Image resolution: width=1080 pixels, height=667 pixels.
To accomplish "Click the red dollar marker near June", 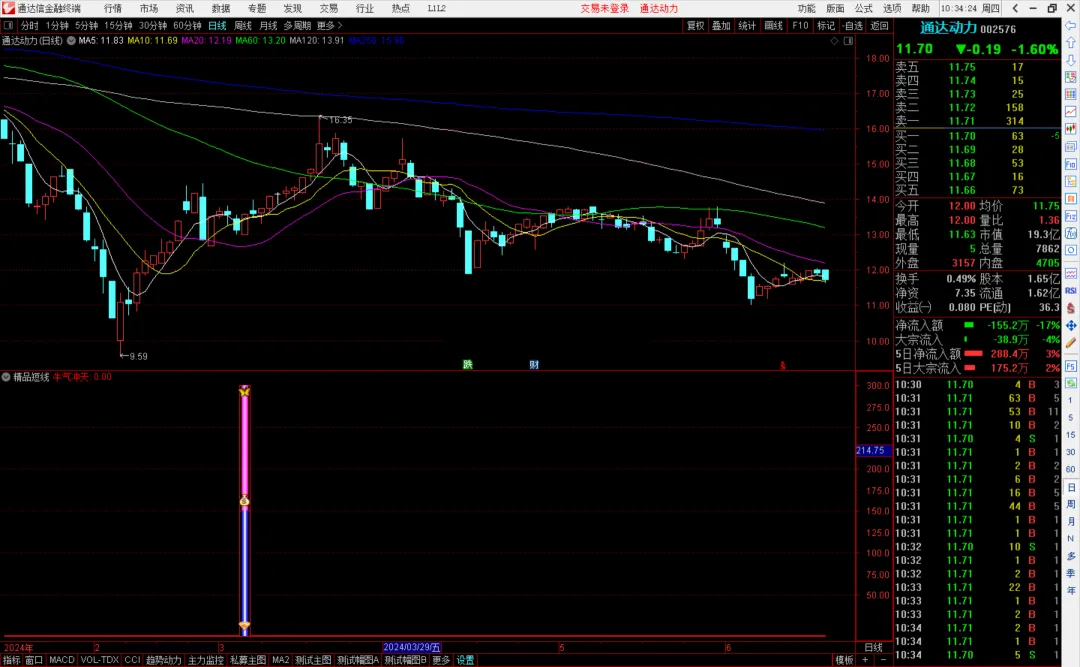I will point(782,365).
